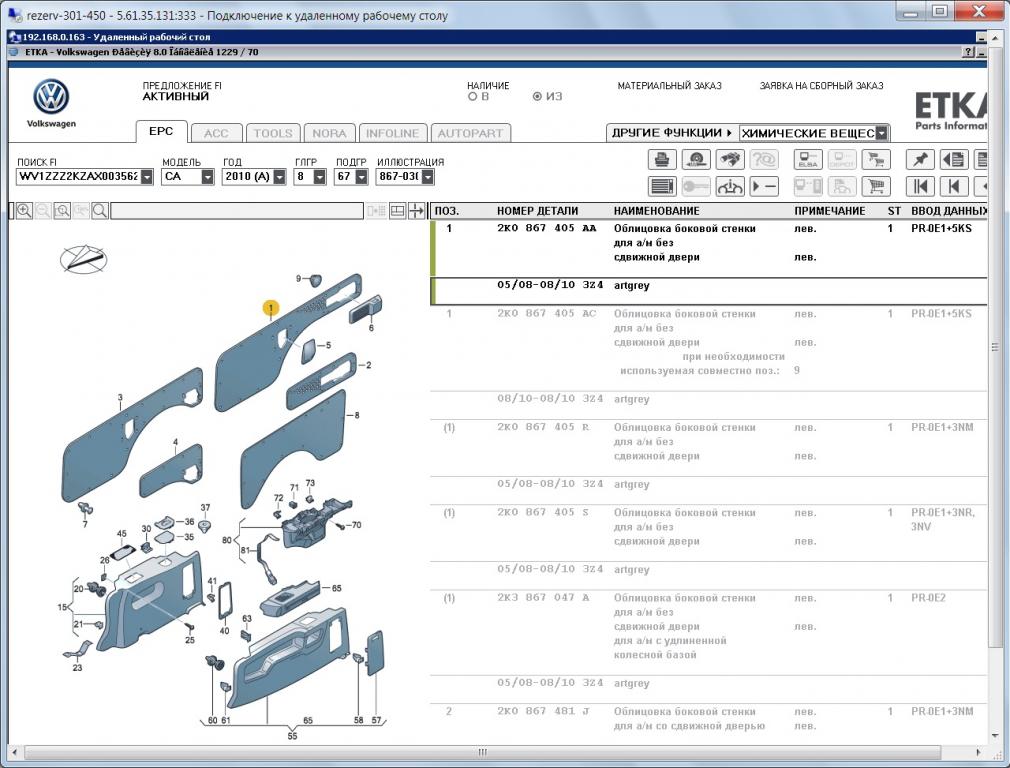Switch to the EPC tab
The height and width of the screenshot is (768, 1010).
[161, 131]
